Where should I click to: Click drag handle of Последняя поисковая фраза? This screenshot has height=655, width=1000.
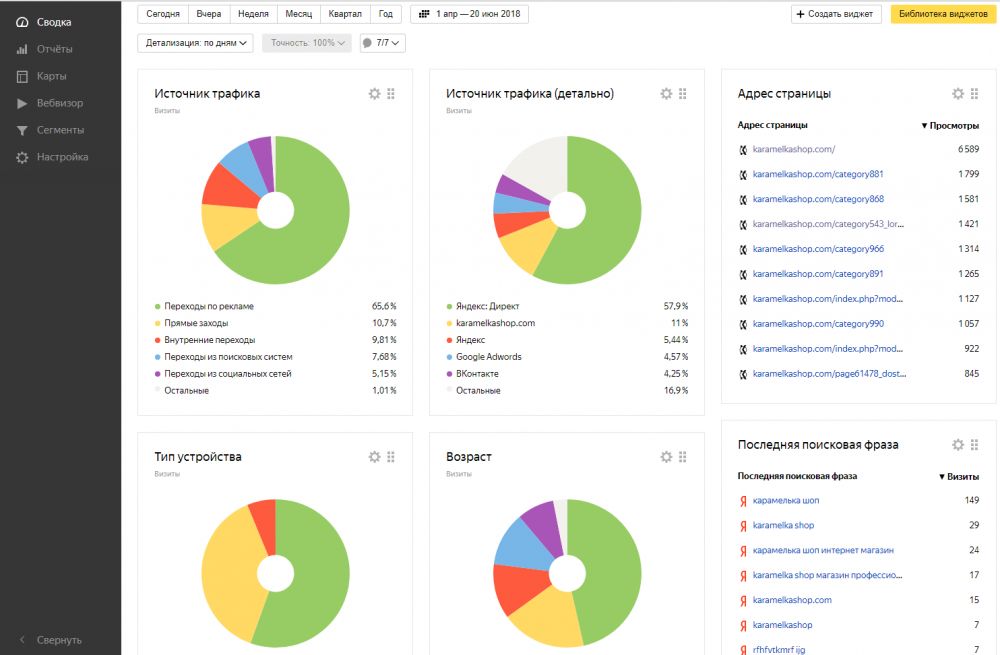974,445
